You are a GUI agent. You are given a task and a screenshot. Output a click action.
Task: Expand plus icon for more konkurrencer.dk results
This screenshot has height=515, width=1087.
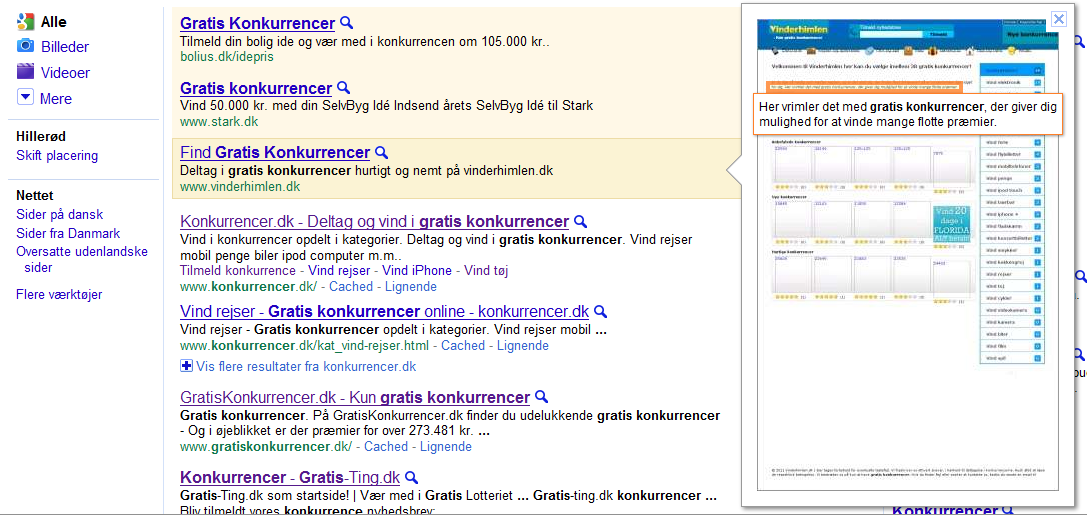coord(186,366)
